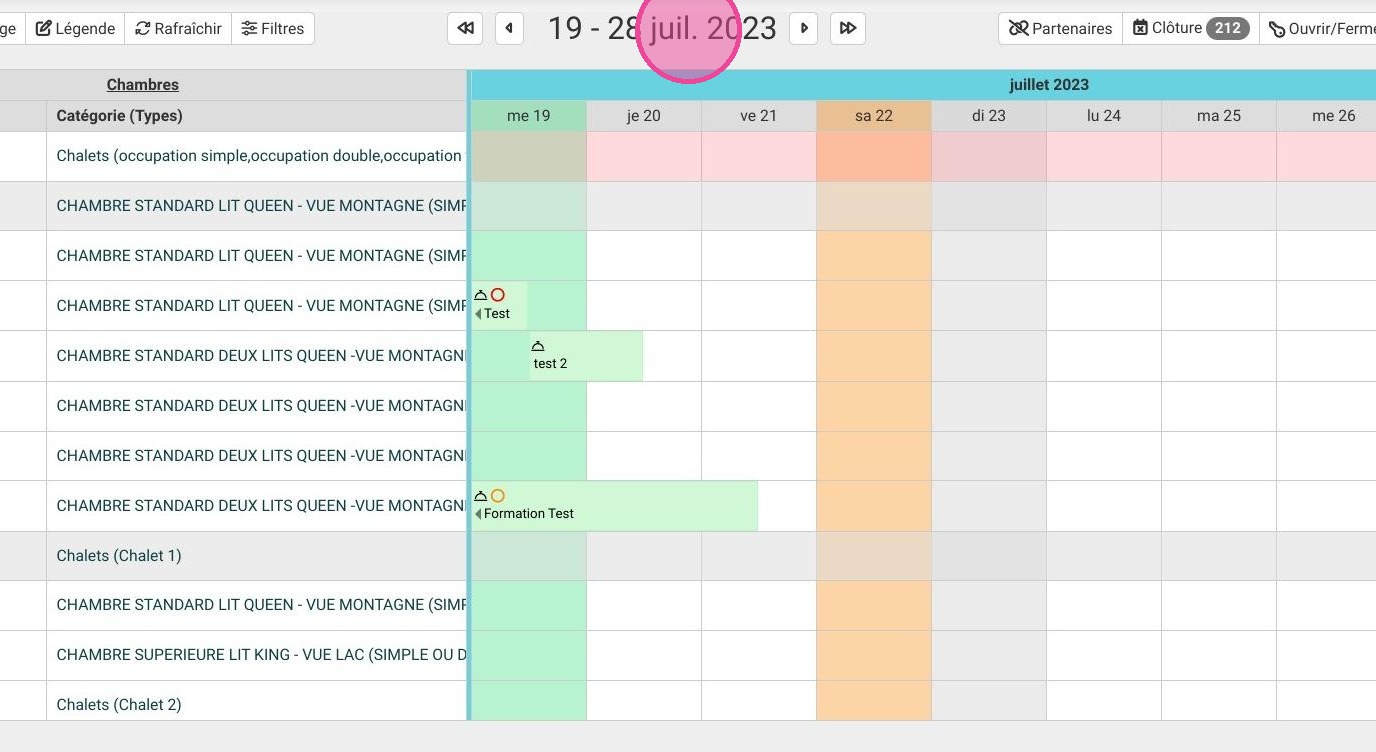Open the Test reservation block
This screenshot has height=752, width=1376.
[499, 305]
